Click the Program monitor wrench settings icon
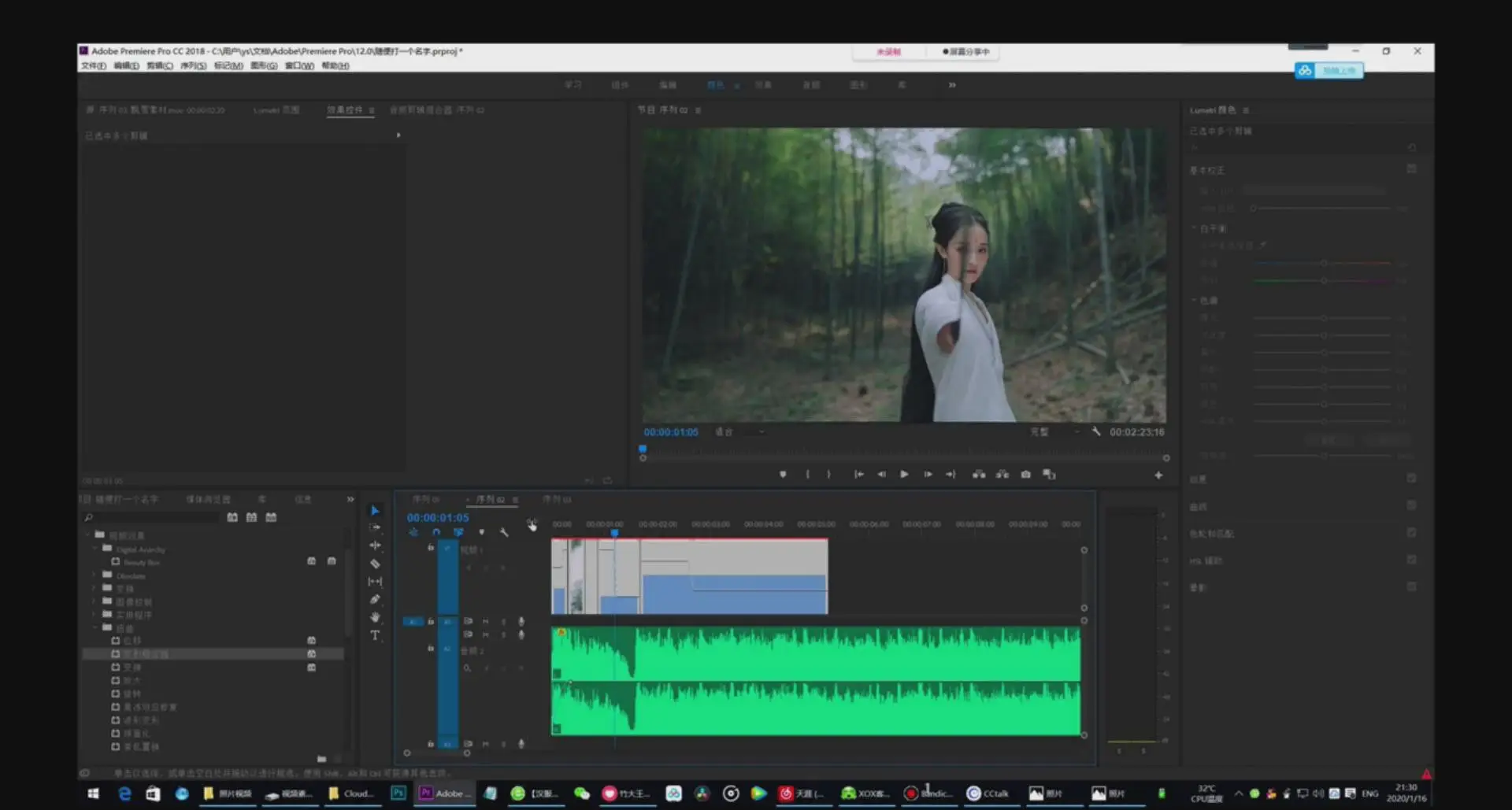This screenshot has height=810, width=1512. pyautogui.click(x=1095, y=431)
